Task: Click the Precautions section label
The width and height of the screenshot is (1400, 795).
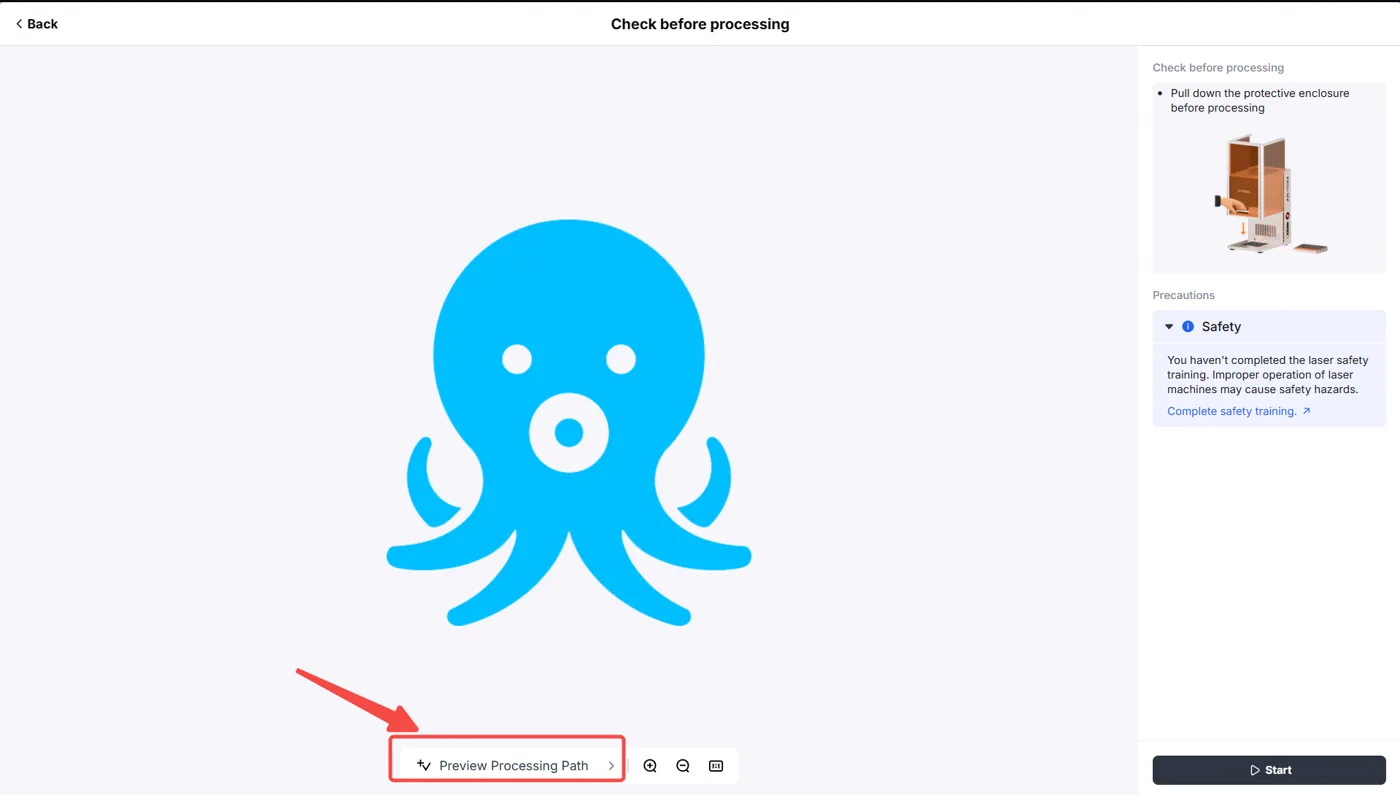Action: click(1184, 295)
